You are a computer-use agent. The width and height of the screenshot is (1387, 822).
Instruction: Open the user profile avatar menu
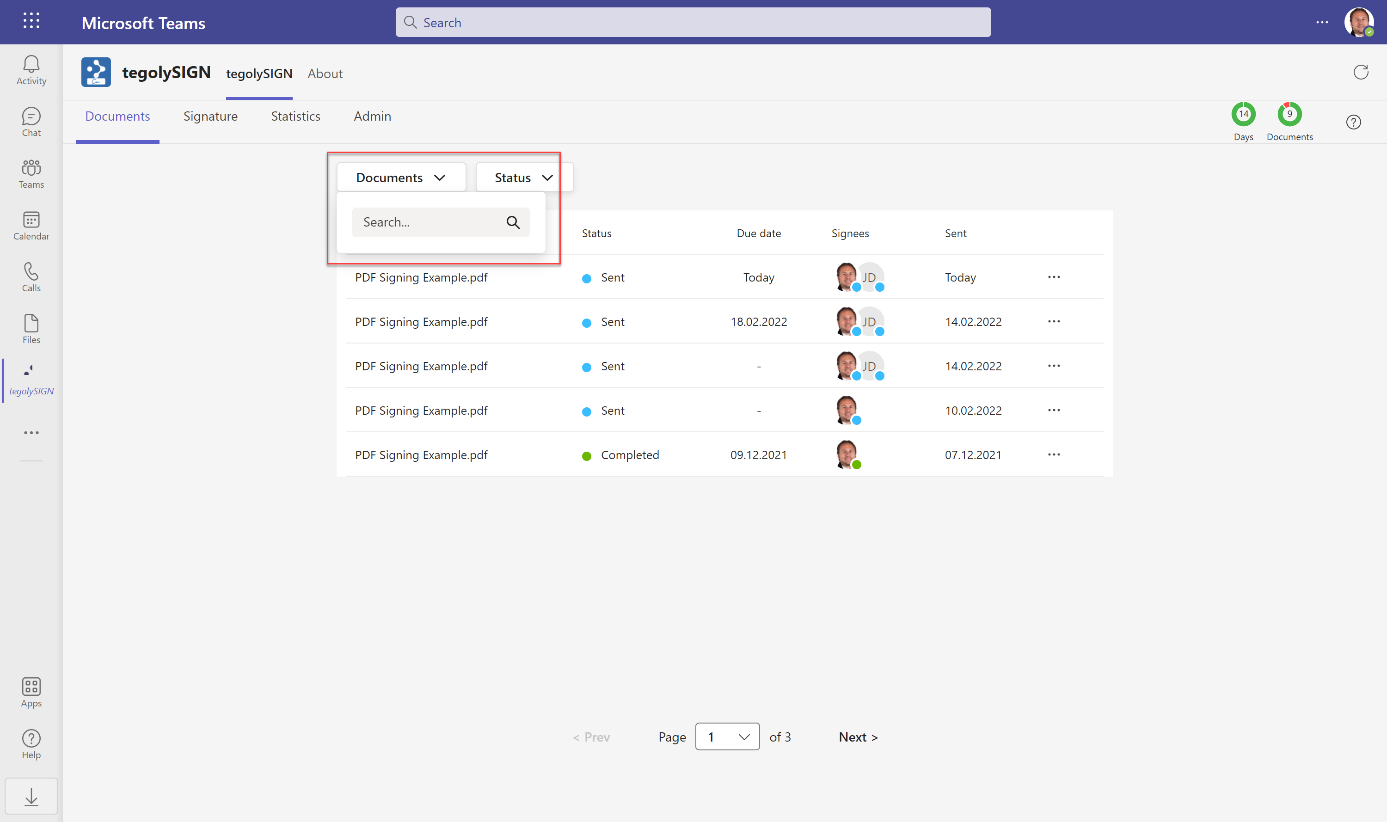coord(1359,22)
